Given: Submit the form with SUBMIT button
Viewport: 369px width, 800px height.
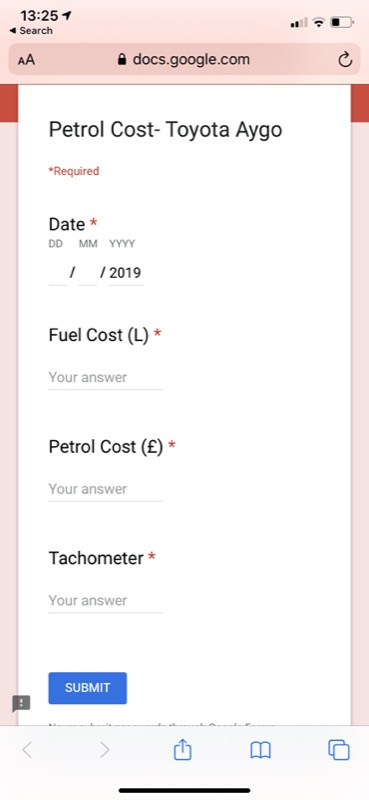Looking at the screenshot, I should [x=88, y=688].
